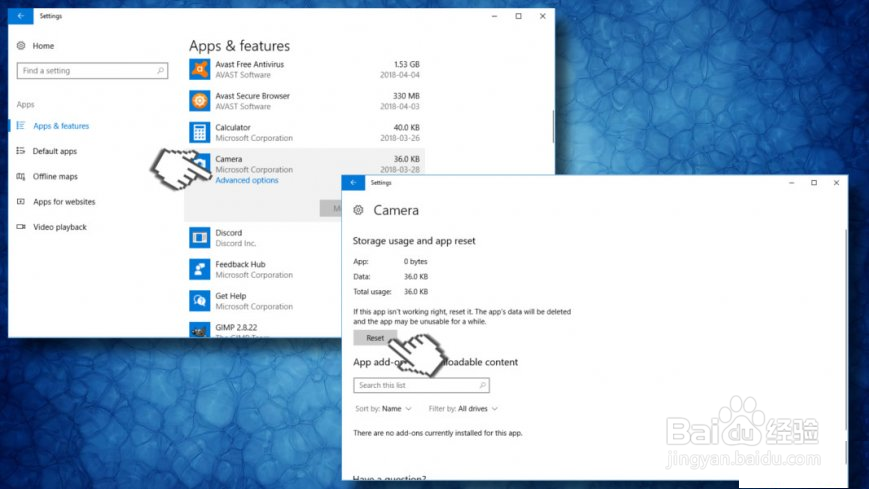Click the 330 MB size of Avast Browser
869x489 pixels.
pos(406,96)
